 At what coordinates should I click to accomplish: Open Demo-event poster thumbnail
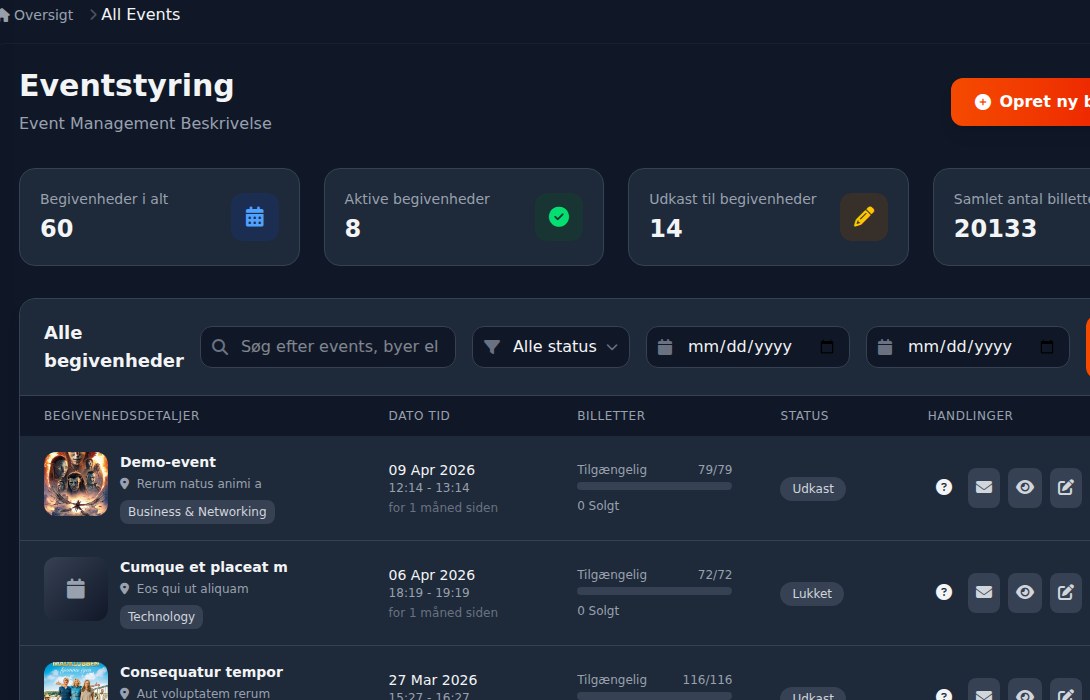click(76, 484)
